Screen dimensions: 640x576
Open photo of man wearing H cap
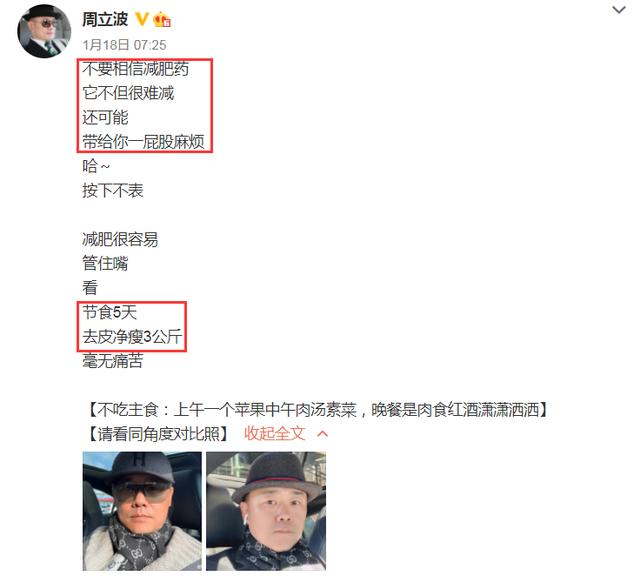[x=142, y=511]
